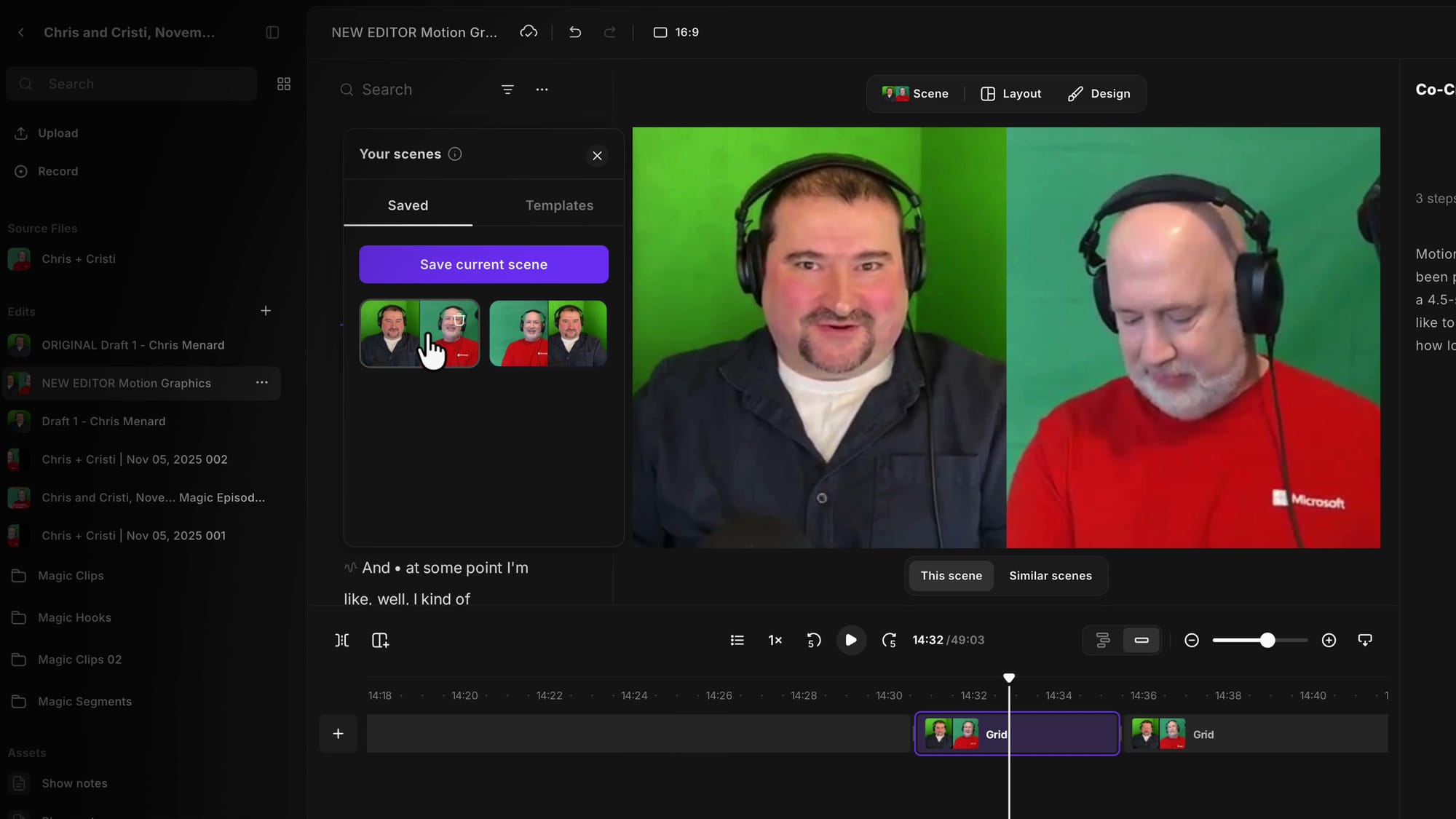Screen dimensions: 1456x819
Task: Change the 1x playback speed
Action: (775, 640)
